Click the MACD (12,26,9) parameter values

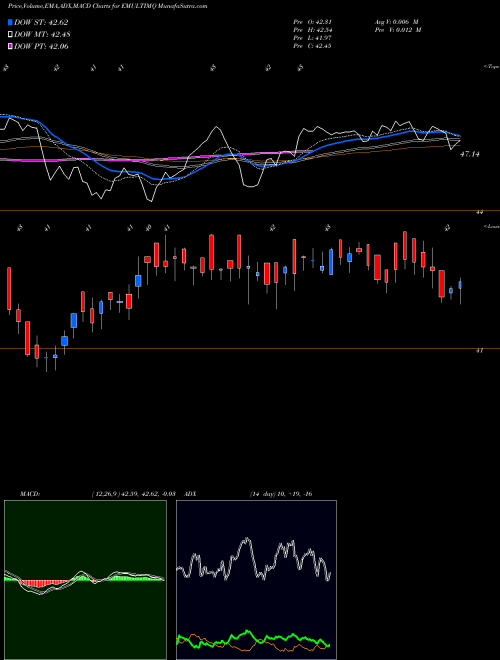133,494
